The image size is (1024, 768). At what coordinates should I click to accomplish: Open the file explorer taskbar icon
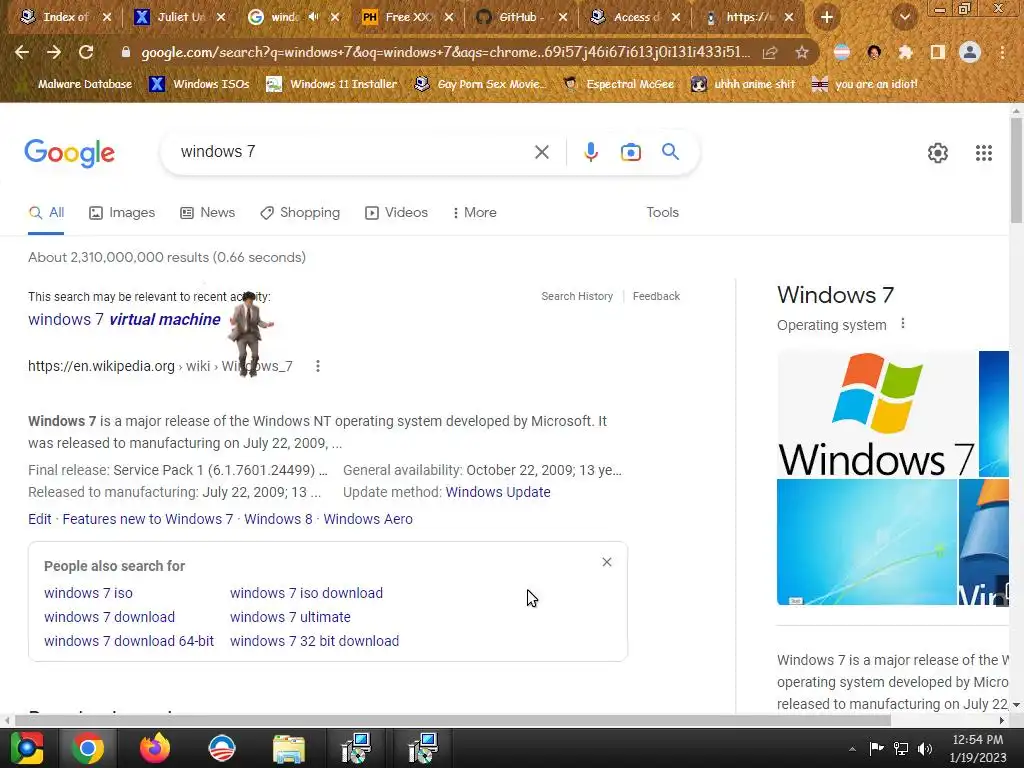pos(289,748)
